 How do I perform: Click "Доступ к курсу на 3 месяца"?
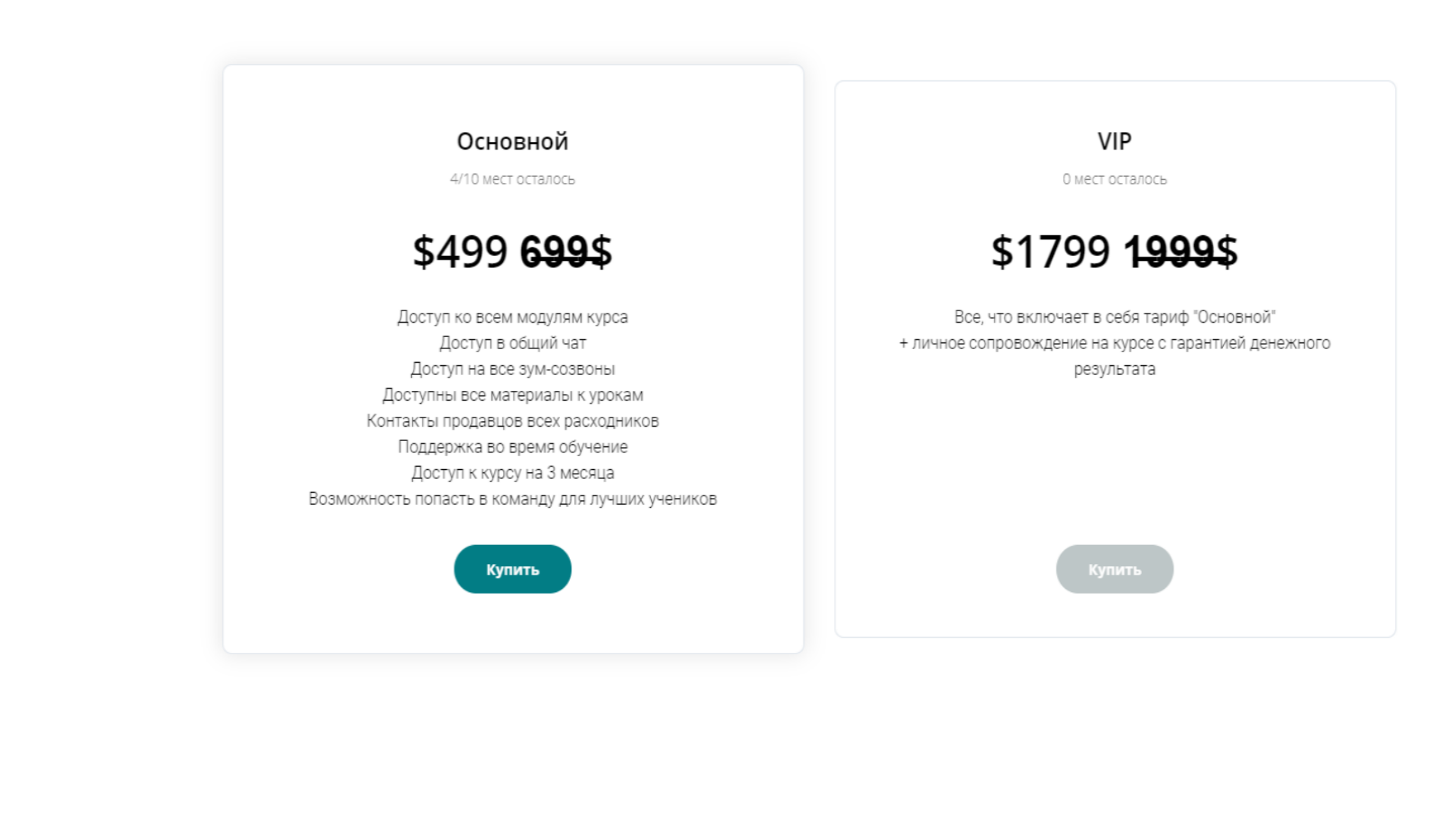click(512, 473)
